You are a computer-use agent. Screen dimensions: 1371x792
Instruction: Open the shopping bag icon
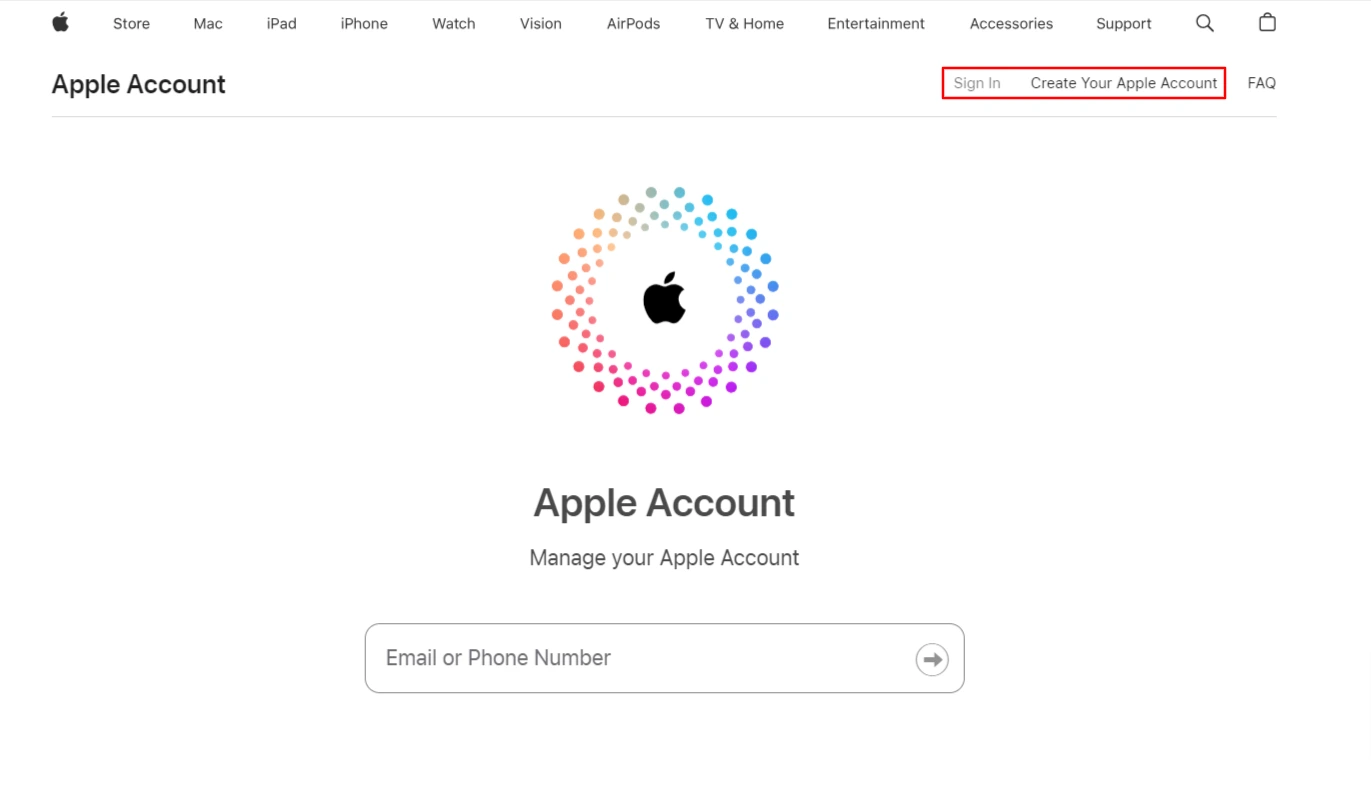click(1267, 22)
